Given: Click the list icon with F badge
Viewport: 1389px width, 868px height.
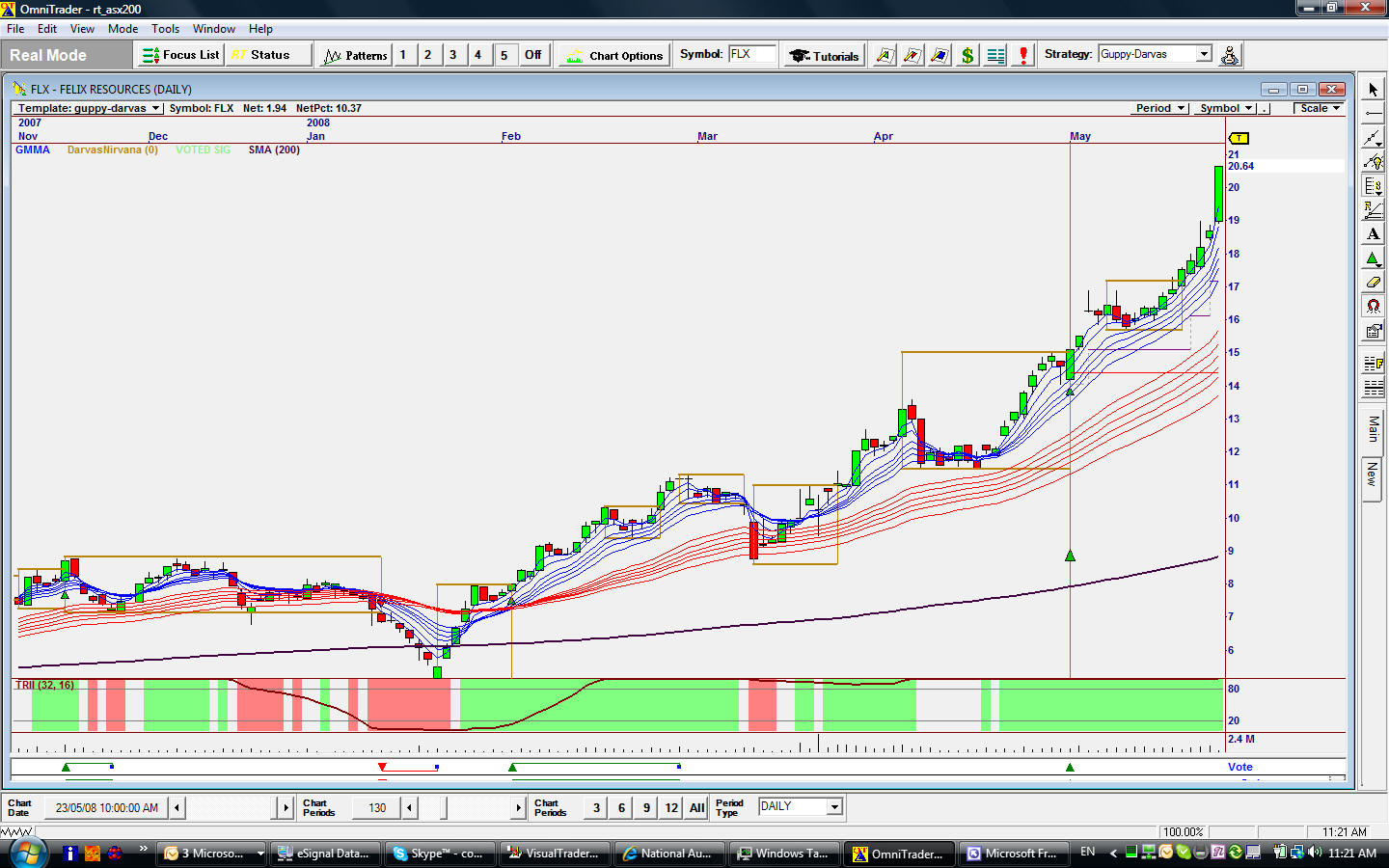Looking at the screenshot, I should pyautogui.click(x=1373, y=364).
